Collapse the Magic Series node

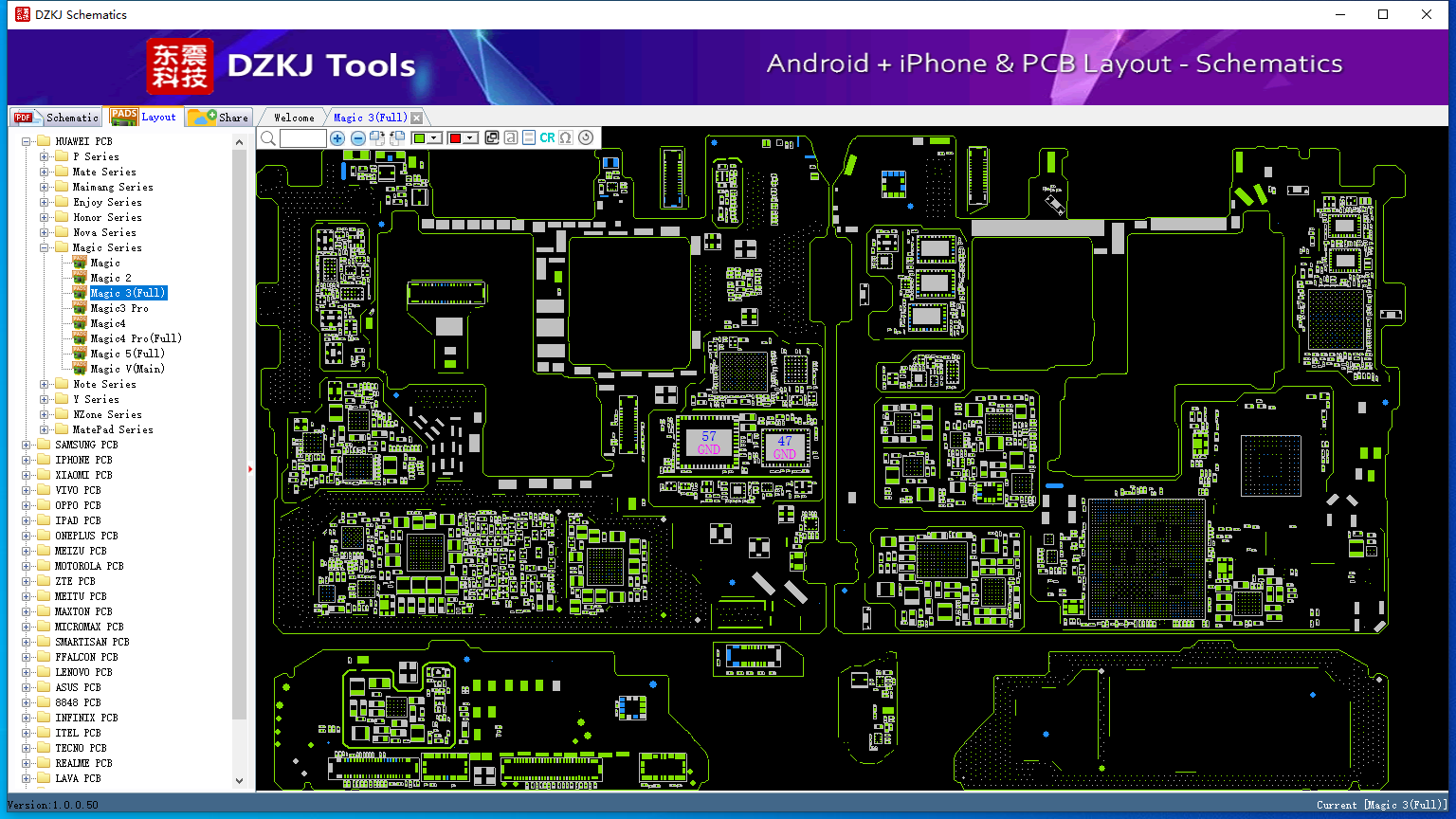click(44, 247)
